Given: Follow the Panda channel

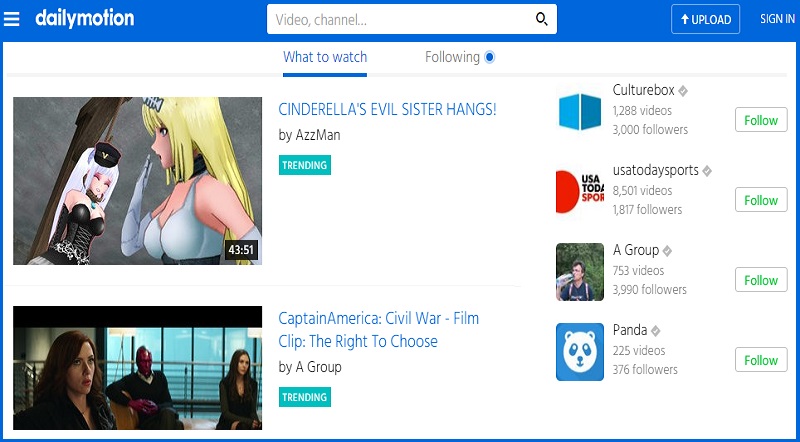Looking at the screenshot, I should [x=761, y=360].
